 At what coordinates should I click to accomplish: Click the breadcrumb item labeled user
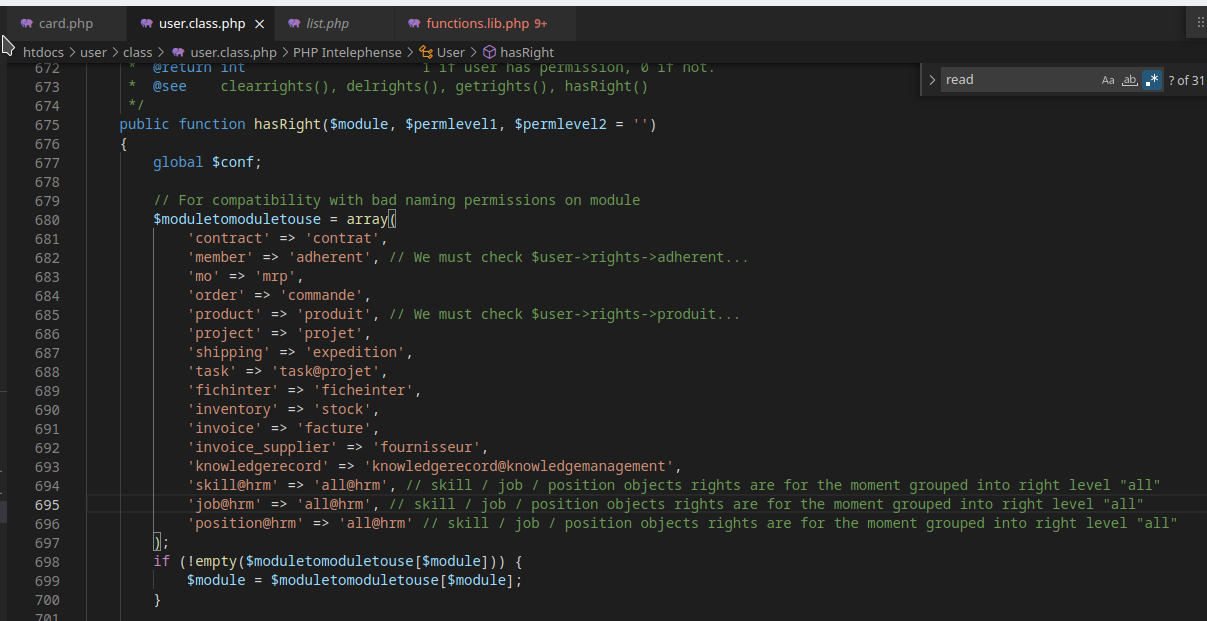click(93, 52)
